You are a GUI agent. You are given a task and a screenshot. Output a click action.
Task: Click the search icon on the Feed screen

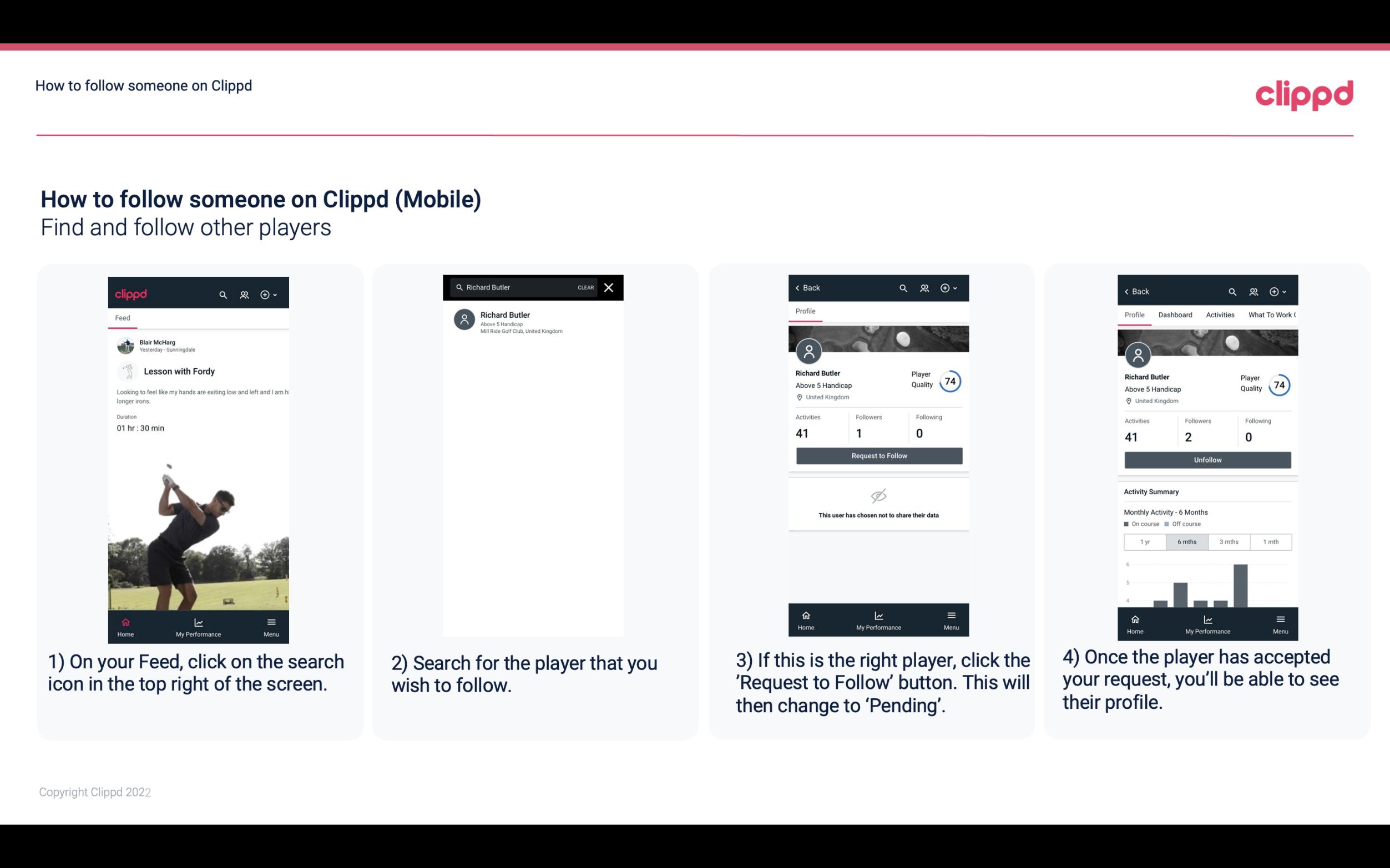click(222, 294)
